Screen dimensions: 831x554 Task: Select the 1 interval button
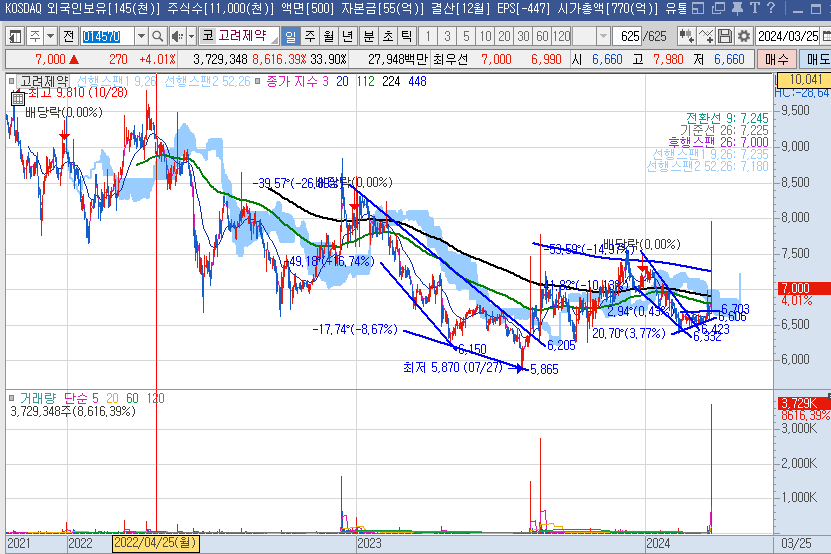coord(428,36)
